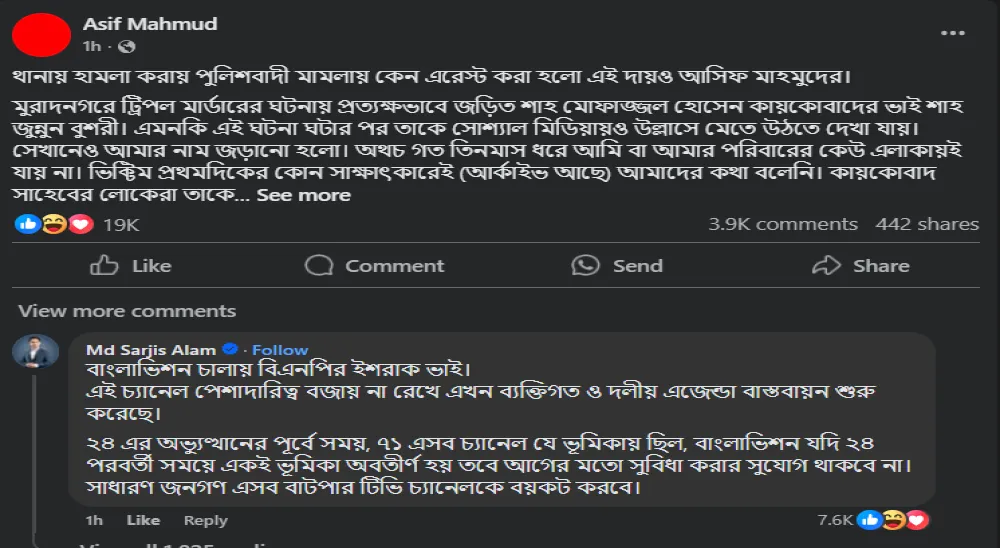Reply to Md Sarjis Alam's comment
Viewport: 1000px width, 548px height.
pyautogui.click(x=206, y=520)
